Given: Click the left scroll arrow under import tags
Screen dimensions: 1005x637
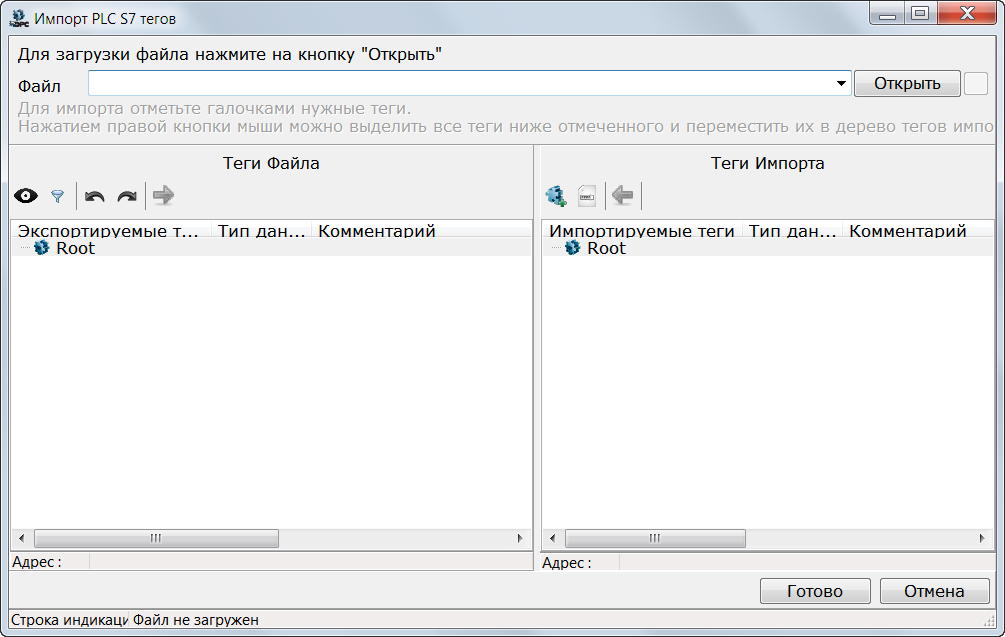Looking at the screenshot, I should pos(552,538).
